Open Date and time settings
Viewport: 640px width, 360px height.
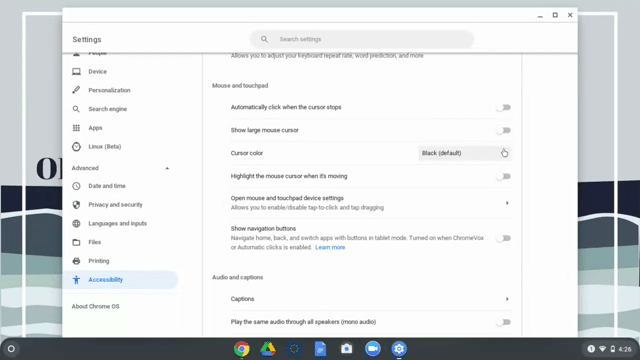[107, 186]
